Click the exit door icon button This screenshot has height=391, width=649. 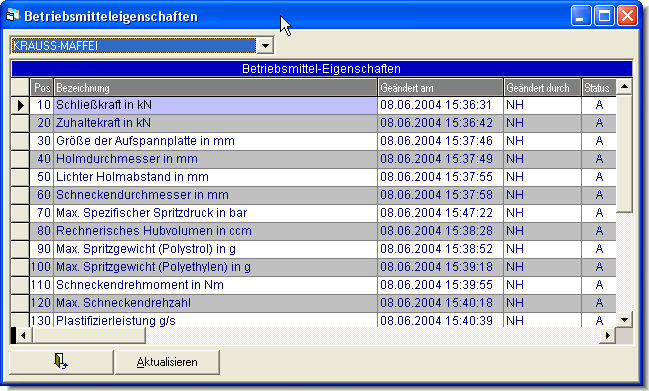(x=61, y=362)
